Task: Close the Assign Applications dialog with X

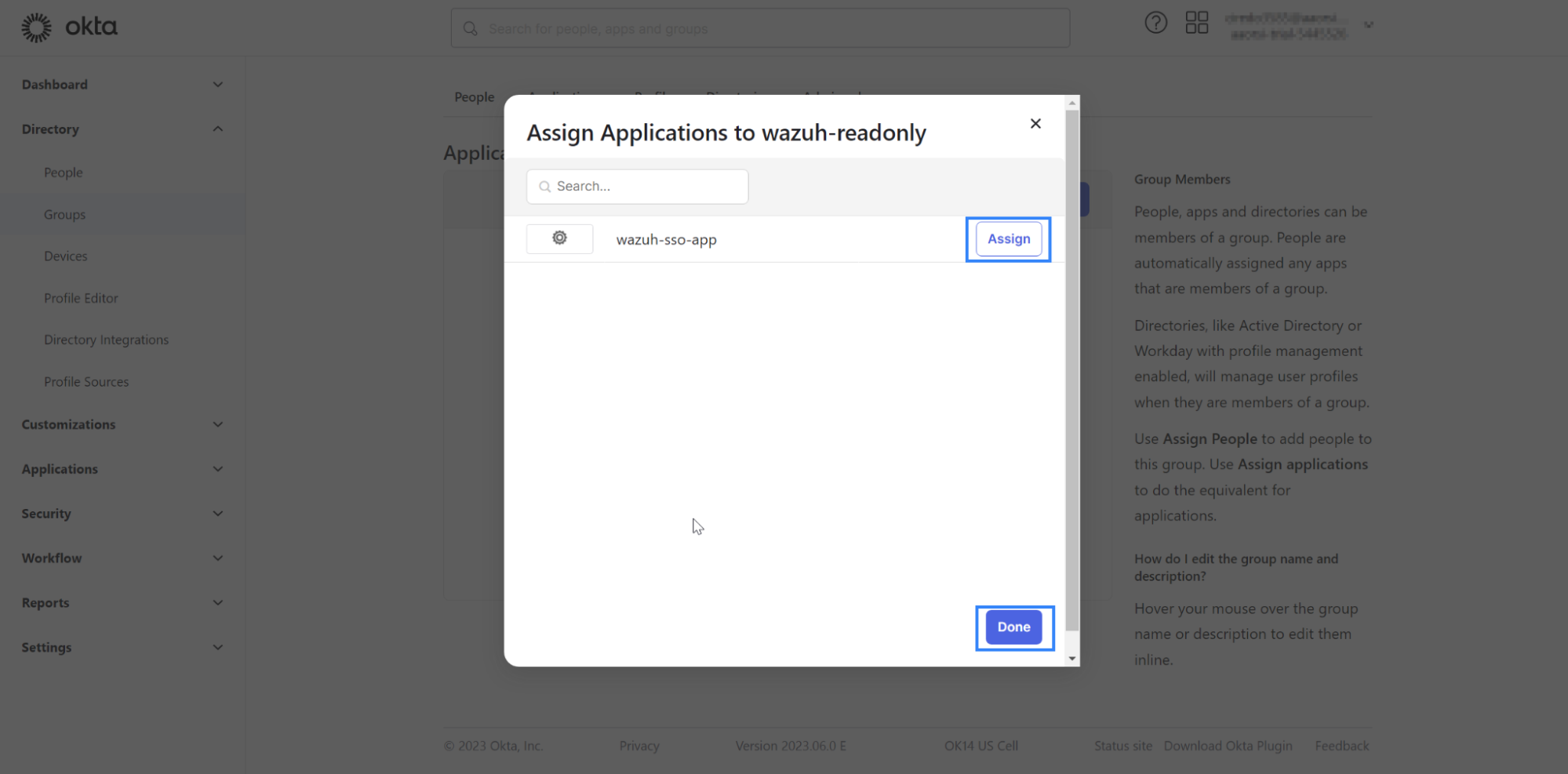Action: pyautogui.click(x=1035, y=123)
